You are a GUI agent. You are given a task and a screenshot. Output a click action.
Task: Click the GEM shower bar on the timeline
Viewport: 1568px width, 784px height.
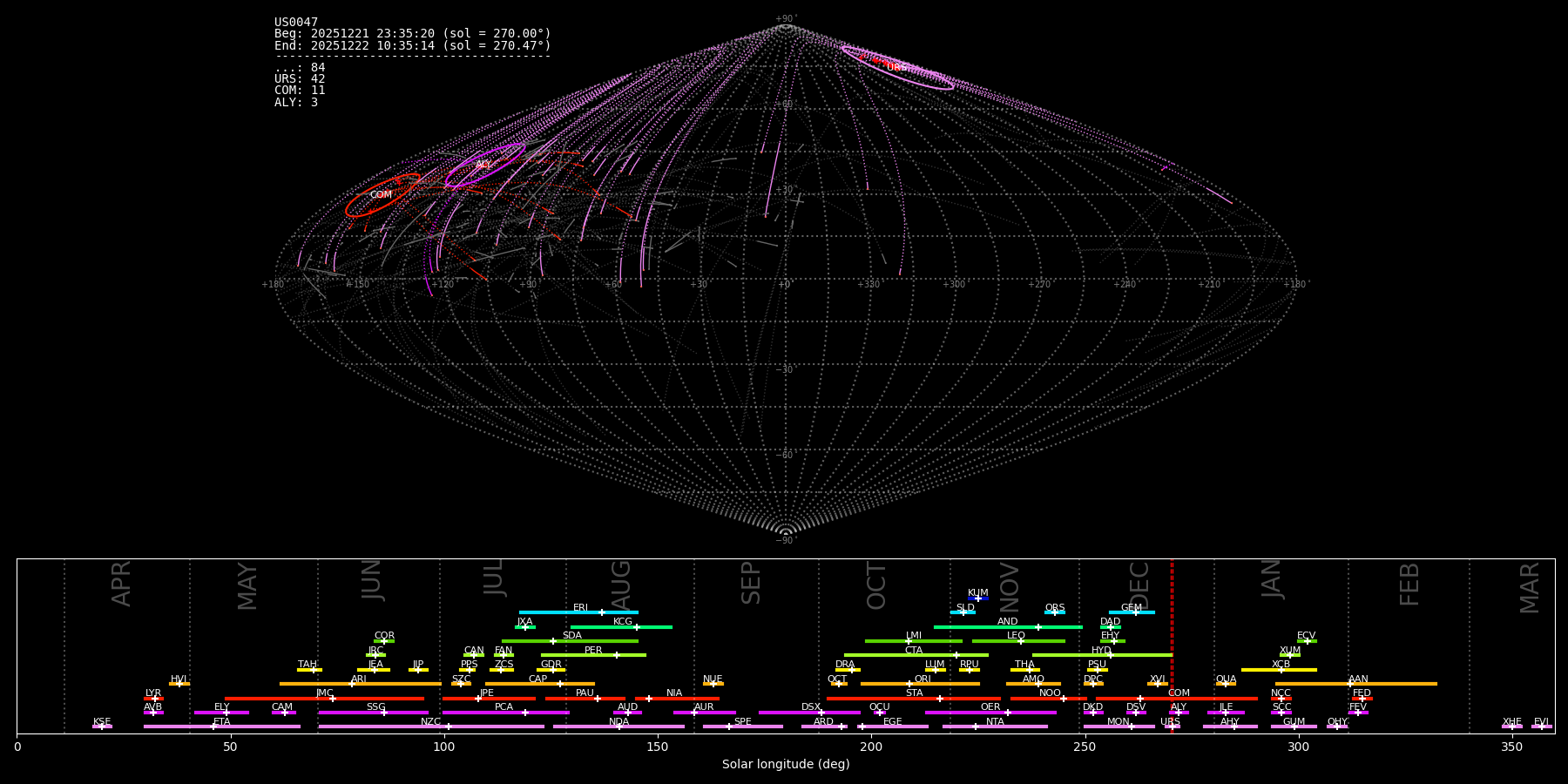pyautogui.click(x=1132, y=612)
